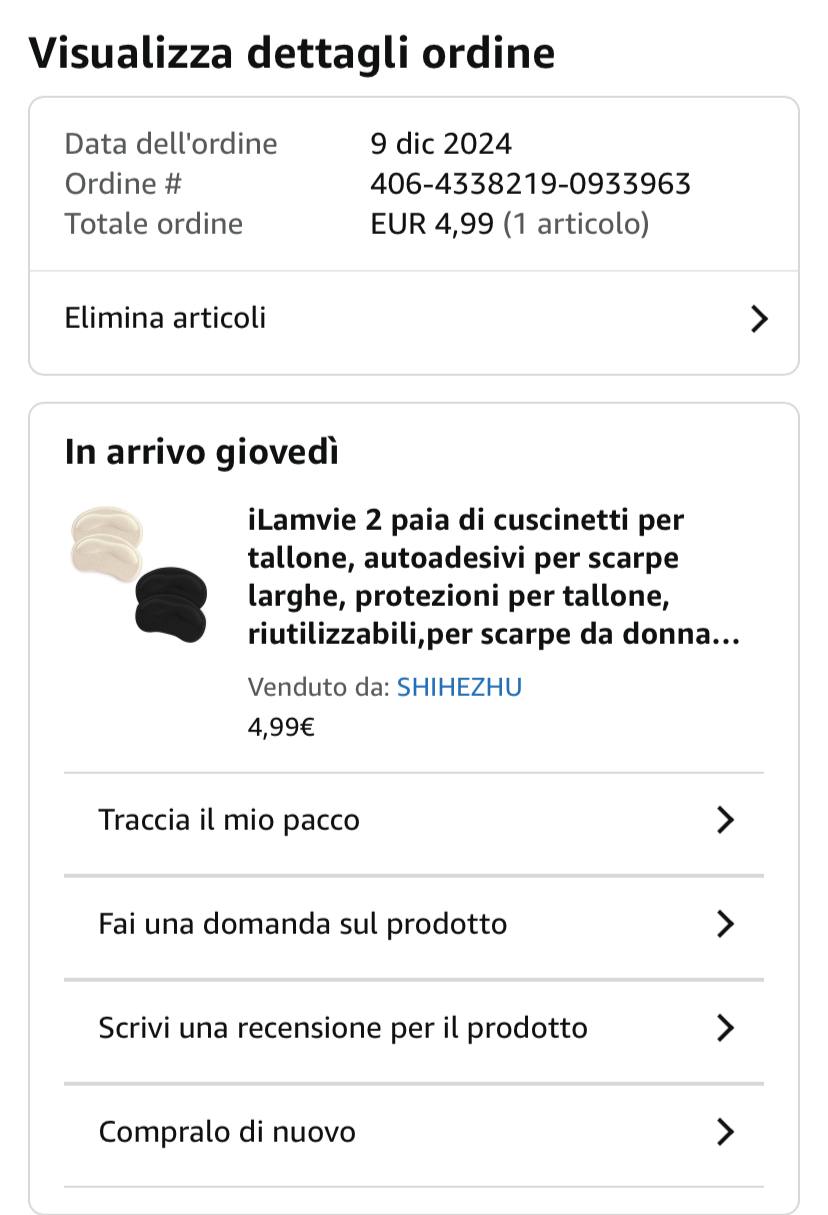The image size is (828, 1215).
Task: Select the Traccia il mio pacco label
Action: (229, 820)
